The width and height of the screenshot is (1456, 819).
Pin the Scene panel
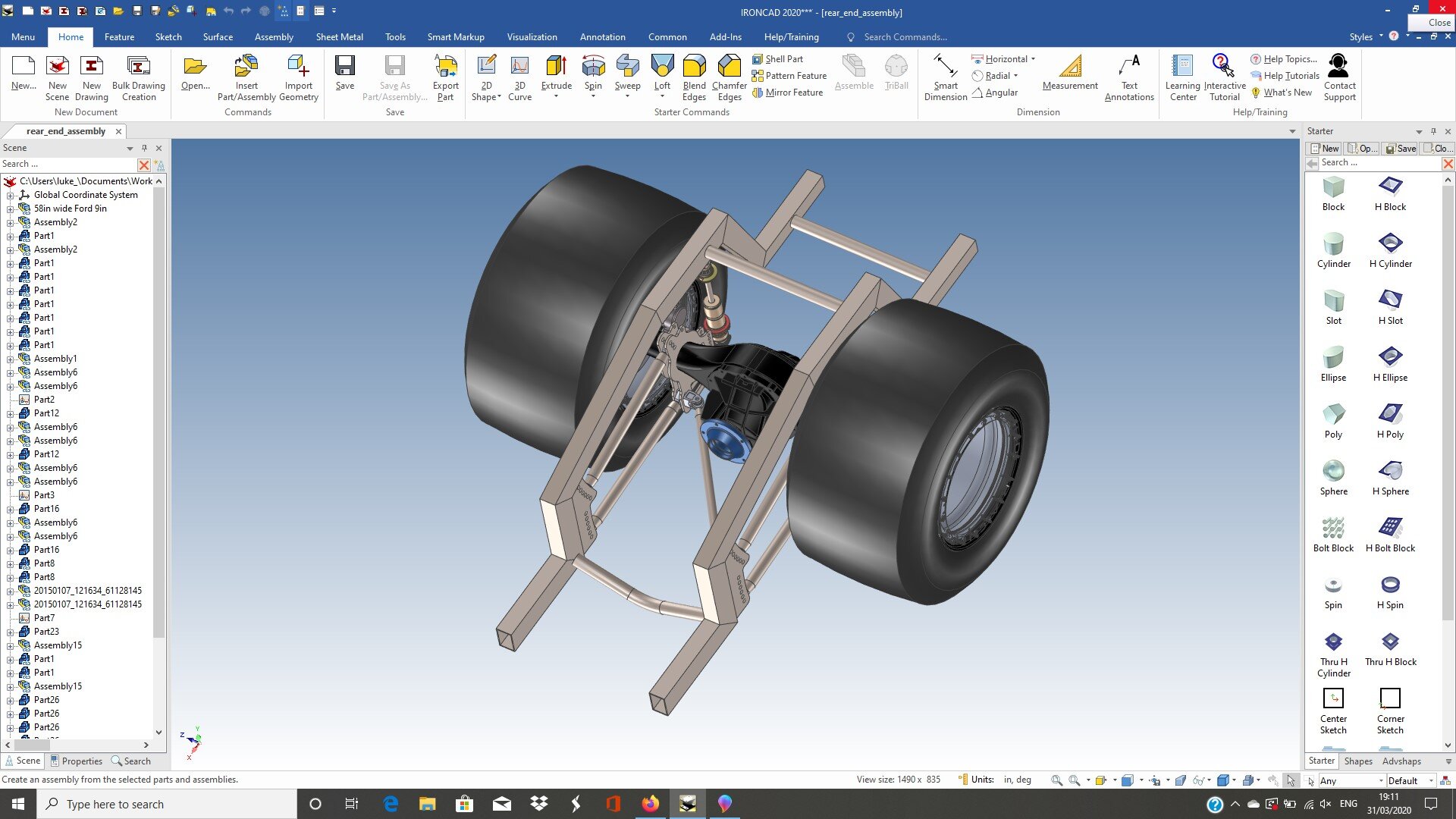pyautogui.click(x=144, y=148)
